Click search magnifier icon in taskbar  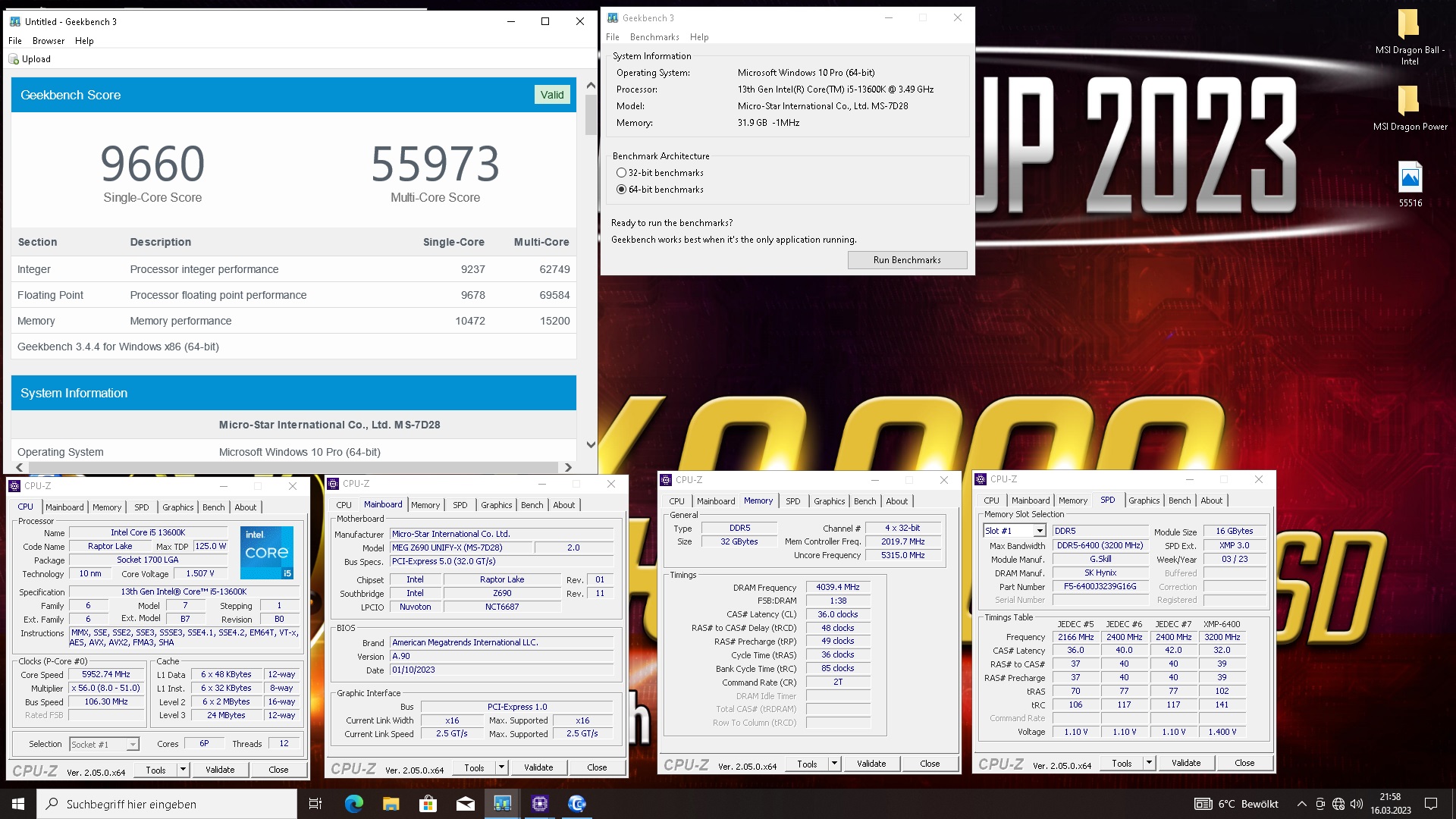(52, 804)
